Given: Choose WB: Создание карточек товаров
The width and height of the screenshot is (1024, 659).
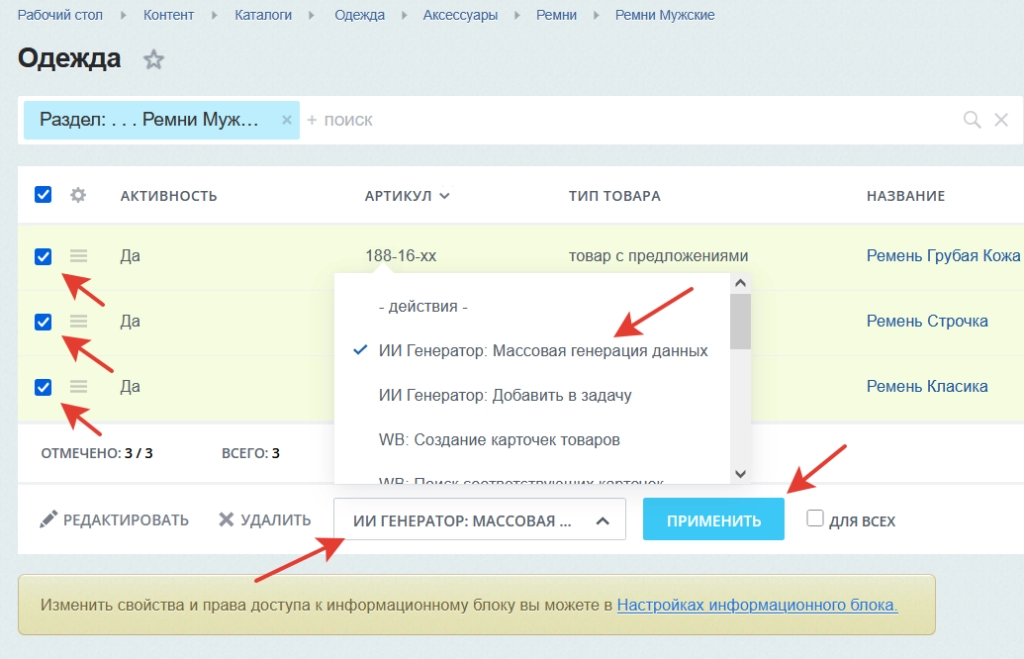Looking at the screenshot, I should (499, 439).
